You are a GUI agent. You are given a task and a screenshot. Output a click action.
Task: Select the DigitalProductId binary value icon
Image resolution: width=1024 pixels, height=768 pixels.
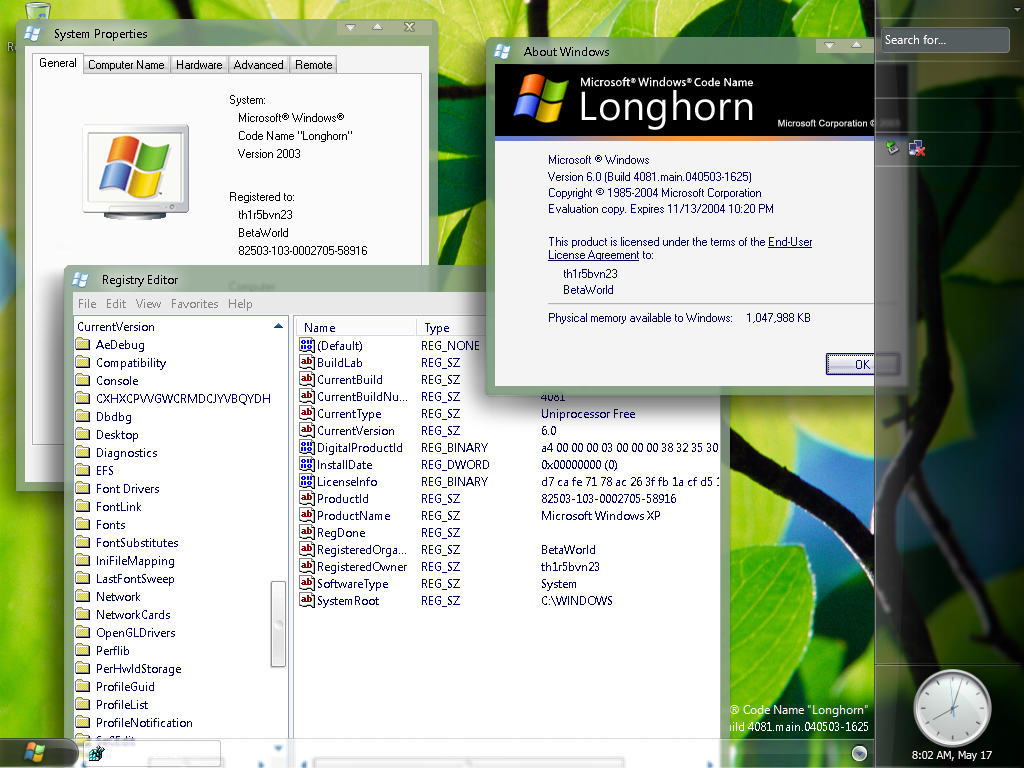click(307, 448)
